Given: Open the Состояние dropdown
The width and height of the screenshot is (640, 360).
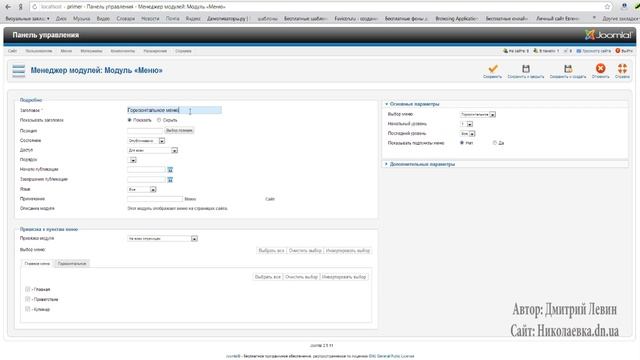Looking at the screenshot, I should click(146, 141).
